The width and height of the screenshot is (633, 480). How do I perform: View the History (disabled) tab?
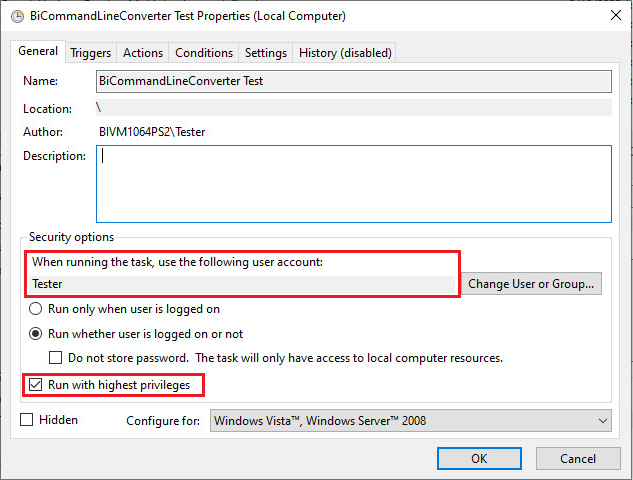pos(345,53)
